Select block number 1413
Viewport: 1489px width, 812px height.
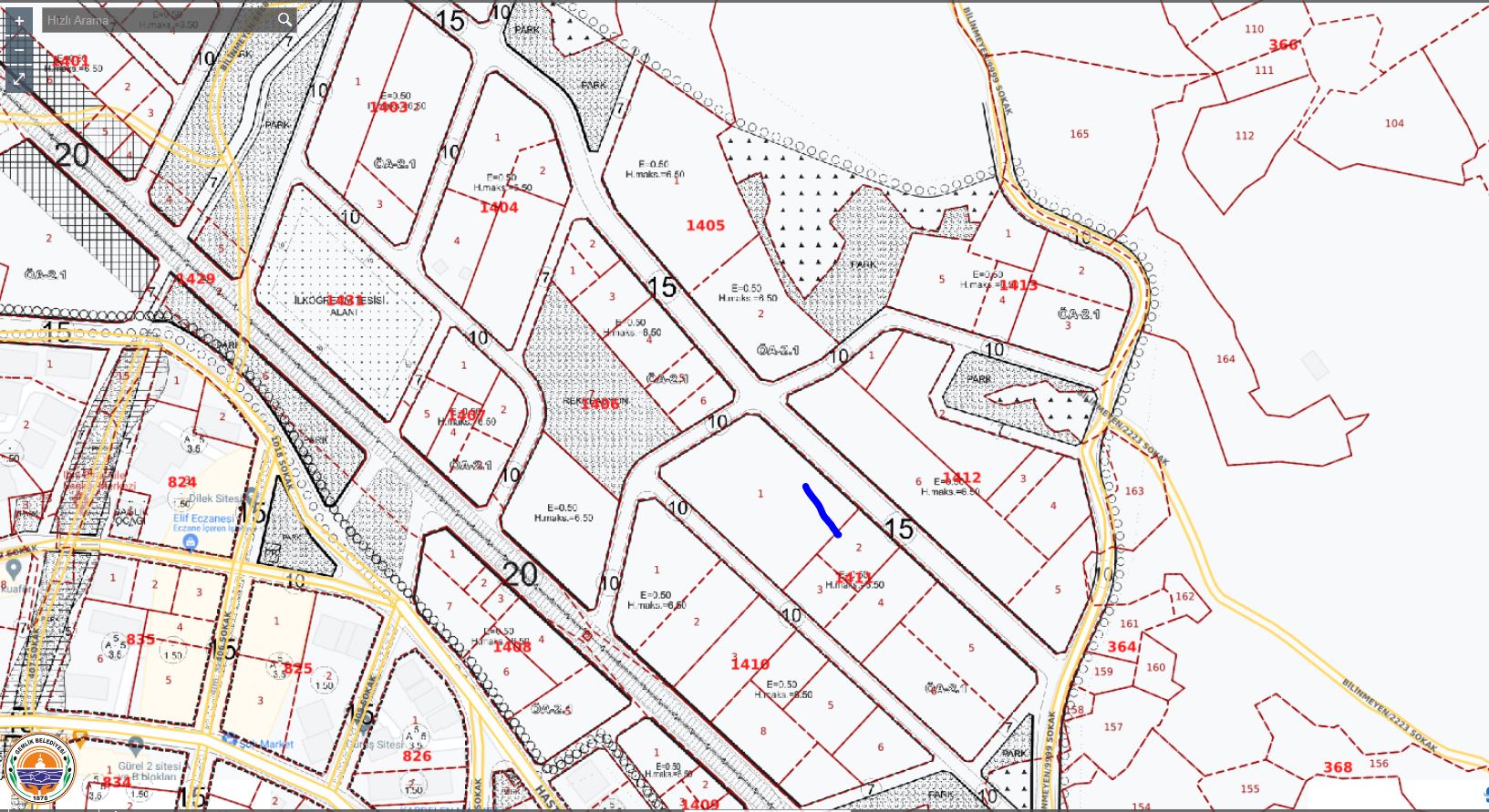[1019, 285]
